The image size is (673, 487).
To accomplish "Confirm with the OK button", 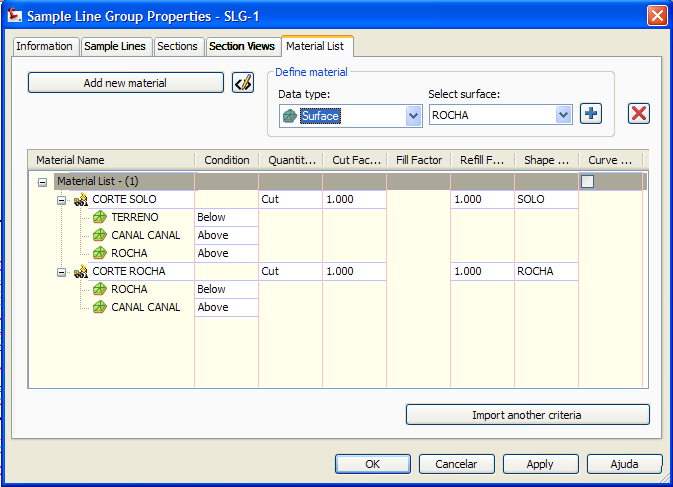I will (x=373, y=464).
